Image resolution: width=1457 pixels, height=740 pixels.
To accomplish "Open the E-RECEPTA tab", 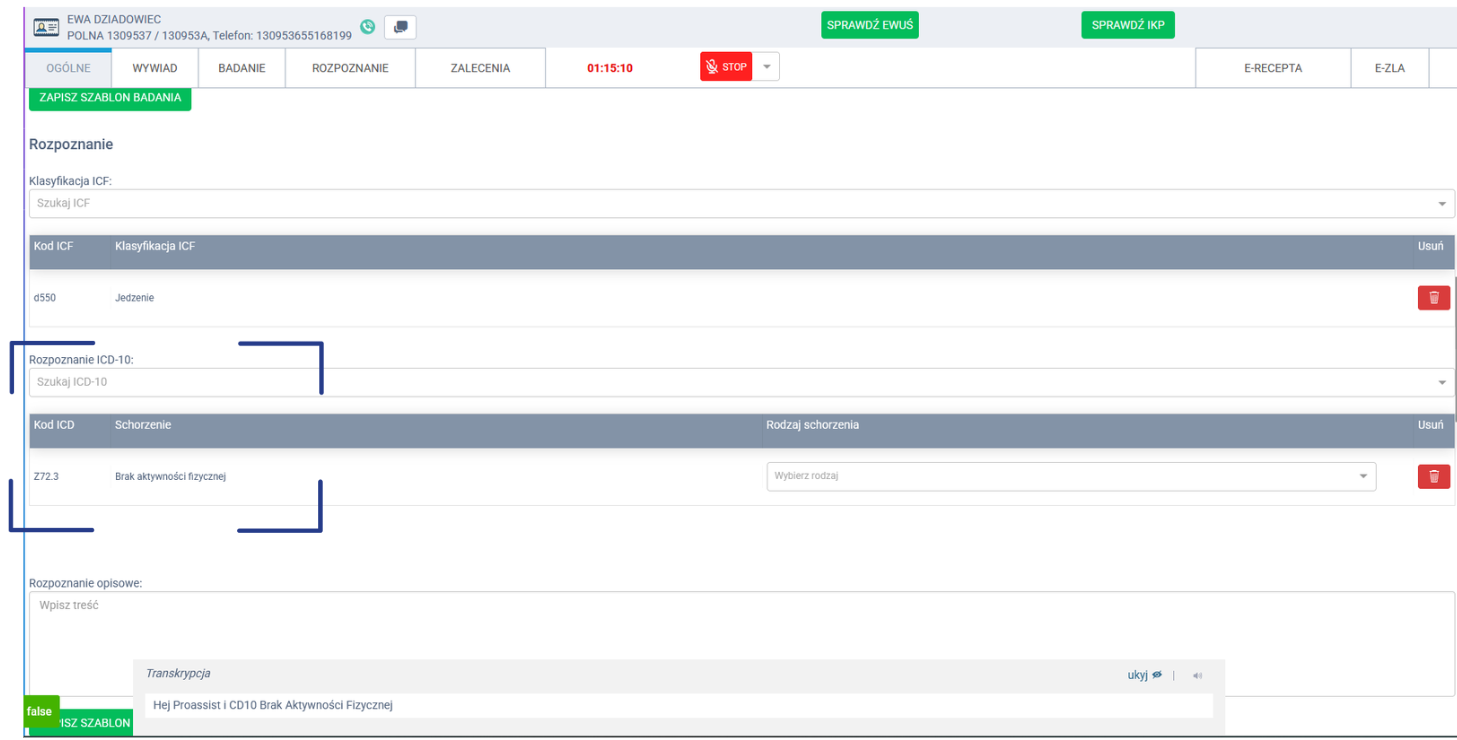I will (x=1272, y=68).
